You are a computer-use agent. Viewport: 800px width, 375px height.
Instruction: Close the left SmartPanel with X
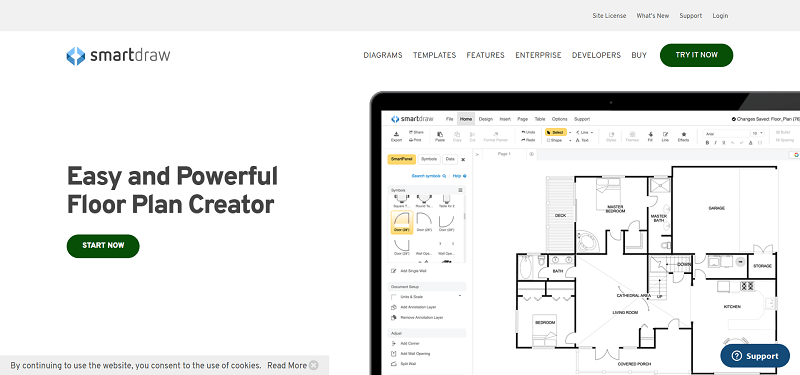click(463, 160)
